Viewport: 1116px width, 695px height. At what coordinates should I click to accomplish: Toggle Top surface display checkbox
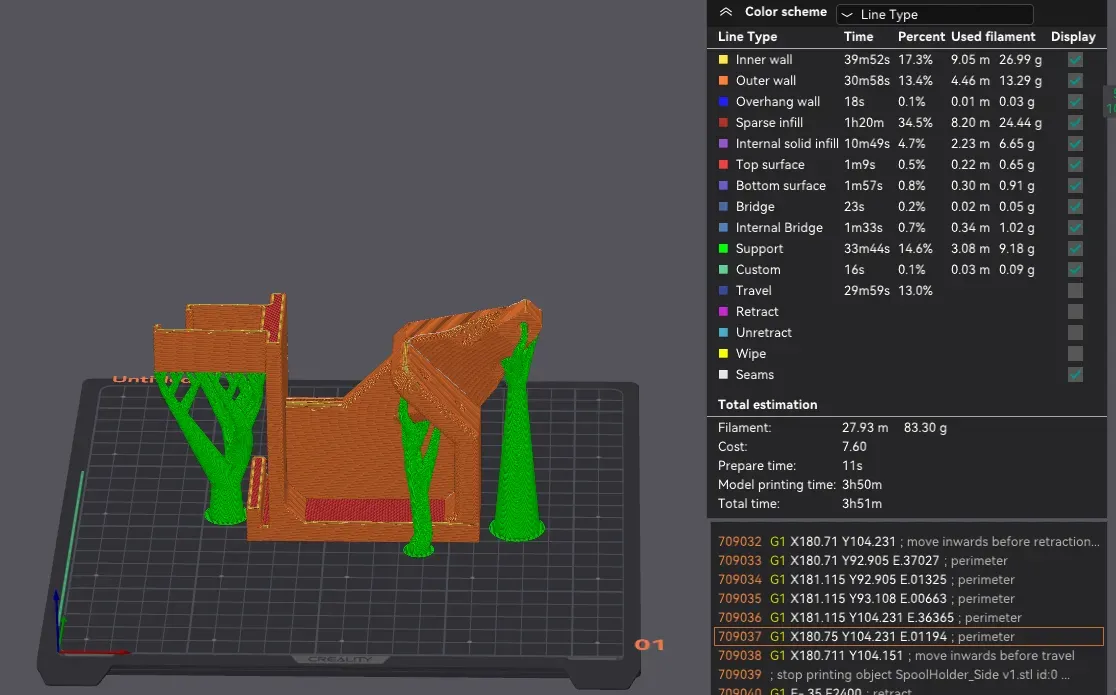point(1075,164)
